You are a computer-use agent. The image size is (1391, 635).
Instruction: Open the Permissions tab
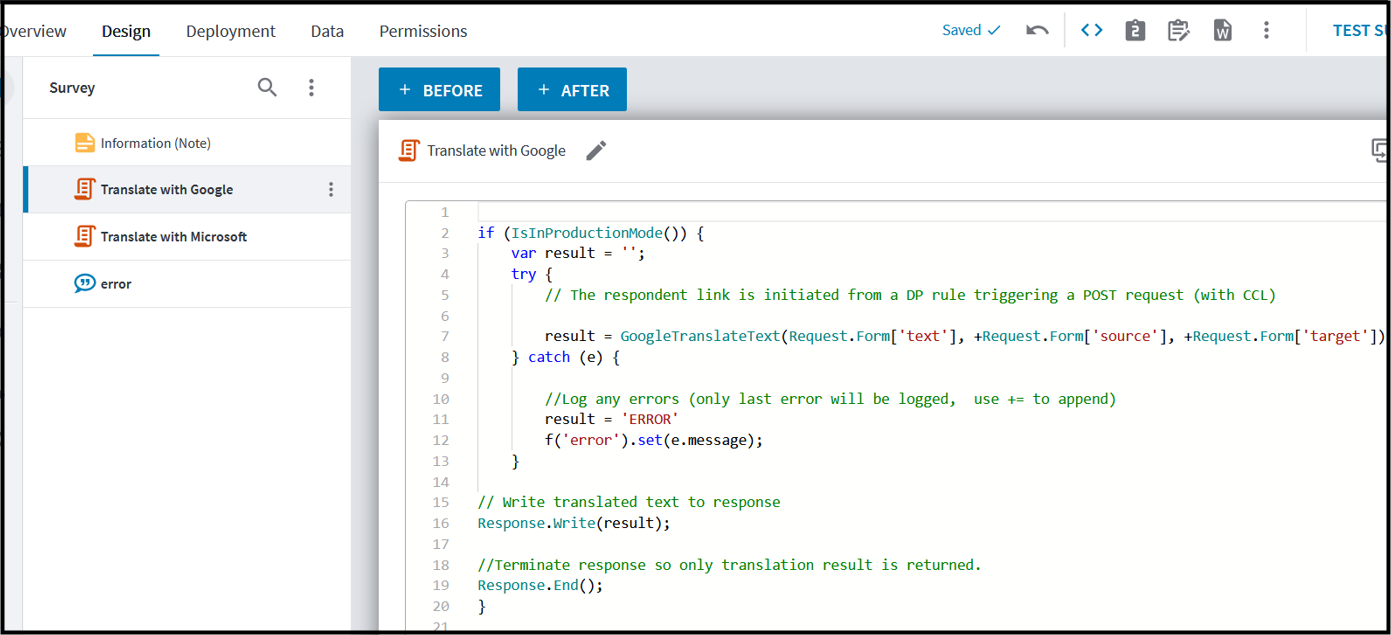coord(423,31)
